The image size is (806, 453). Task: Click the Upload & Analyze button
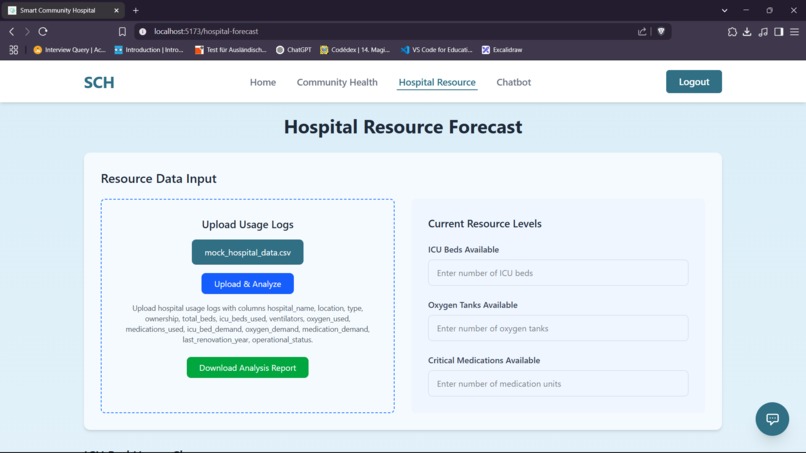point(247,284)
